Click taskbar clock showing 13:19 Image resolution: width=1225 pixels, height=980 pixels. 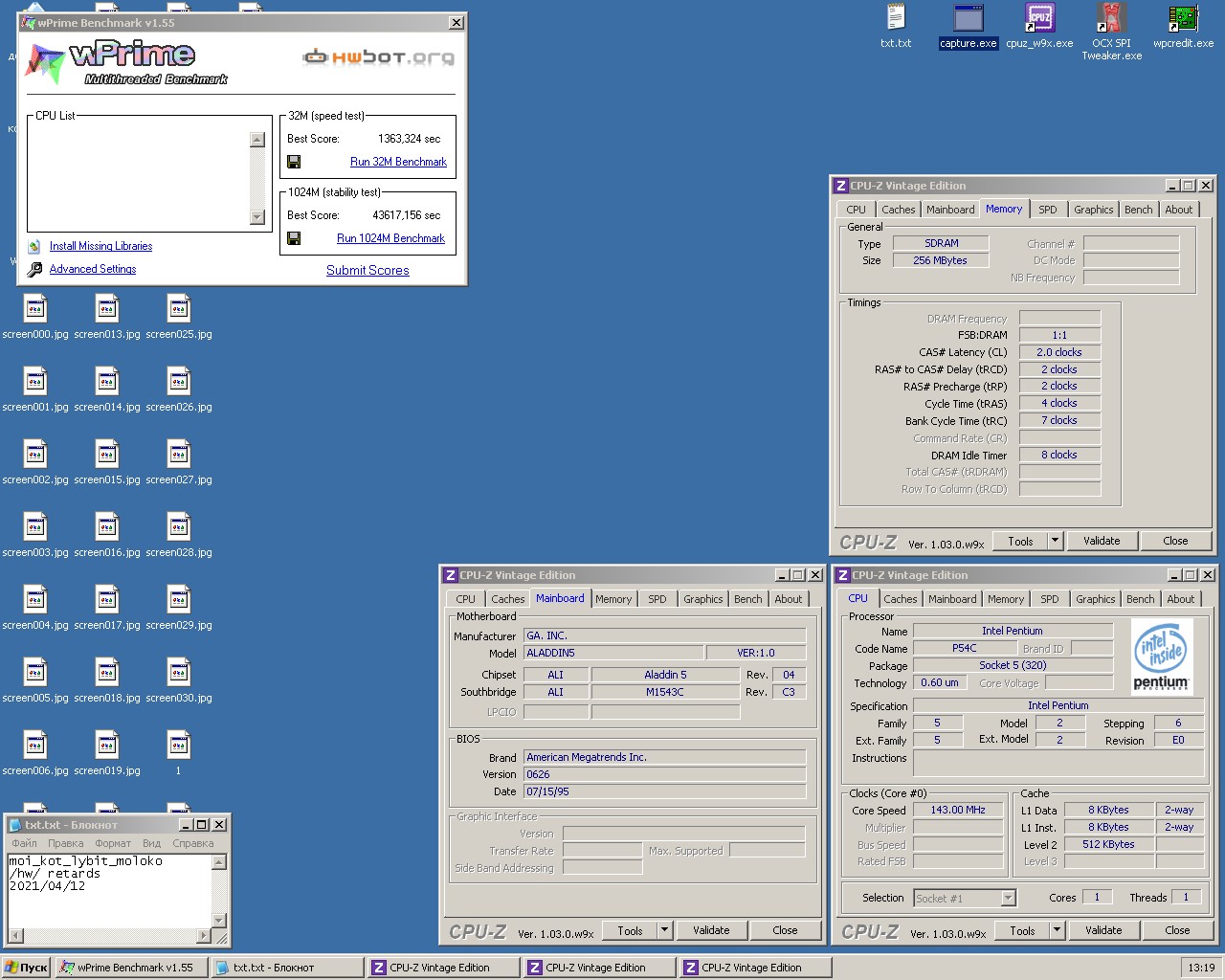(x=1201, y=968)
